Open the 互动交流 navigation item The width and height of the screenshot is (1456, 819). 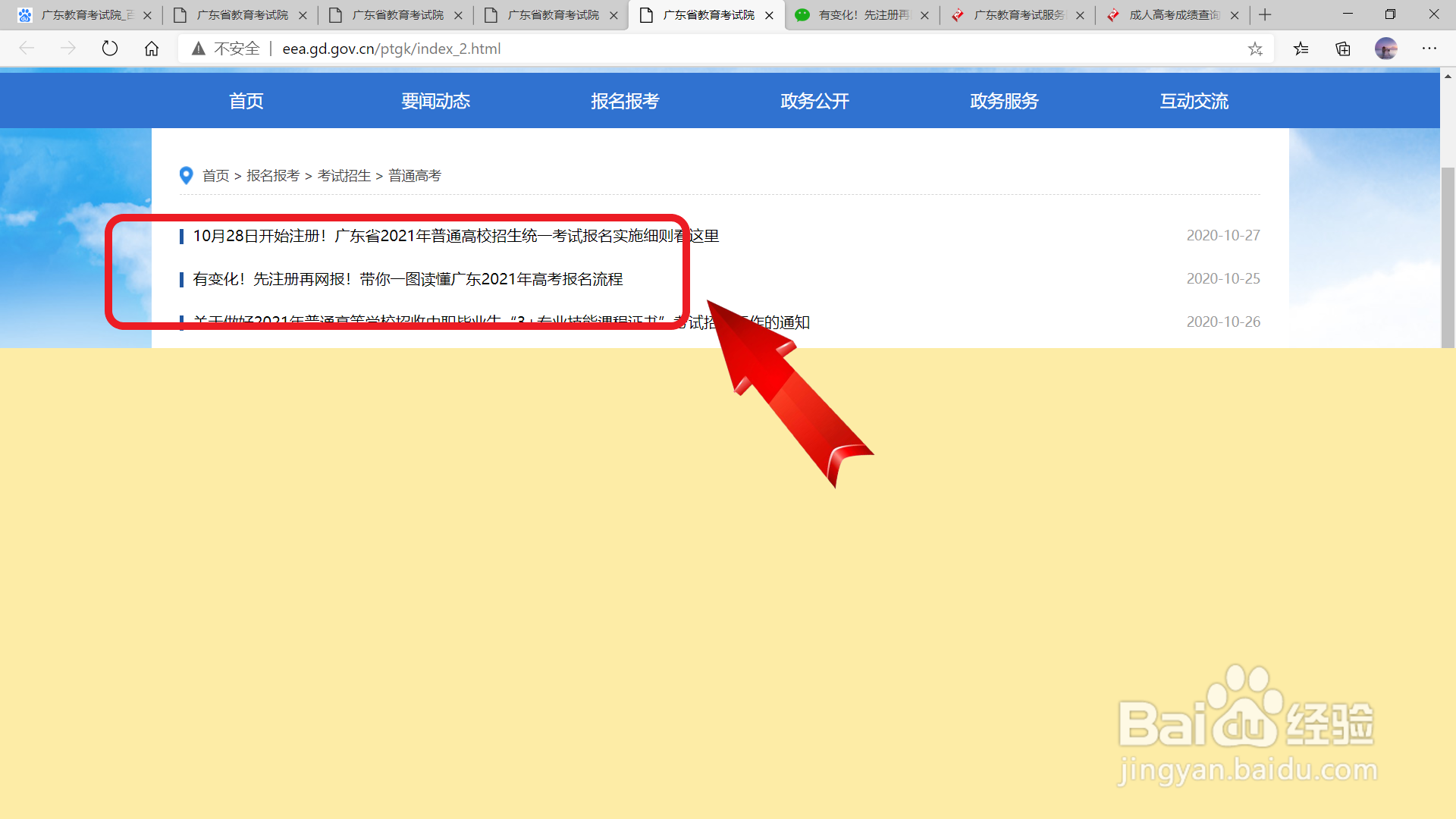[1194, 101]
